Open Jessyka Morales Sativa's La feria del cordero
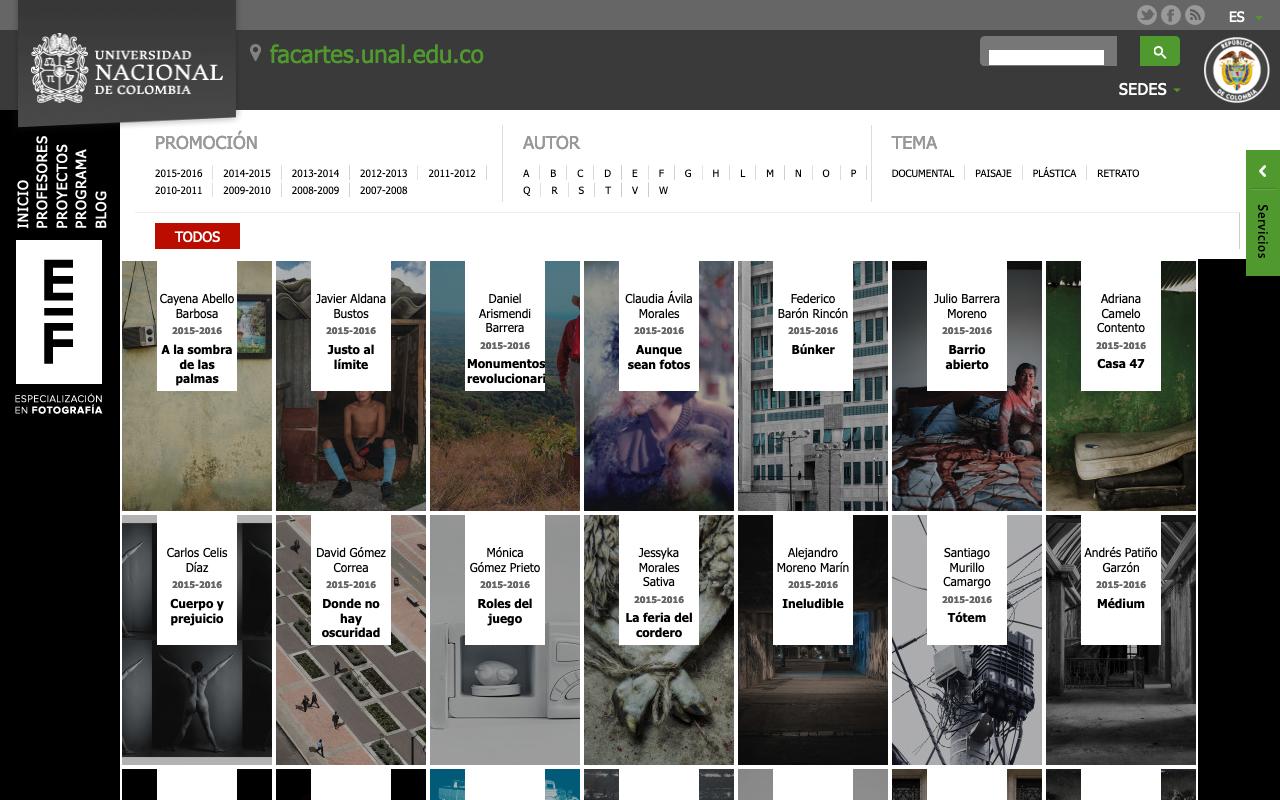The height and width of the screenshot is (800, 1280). coord(659,640)
